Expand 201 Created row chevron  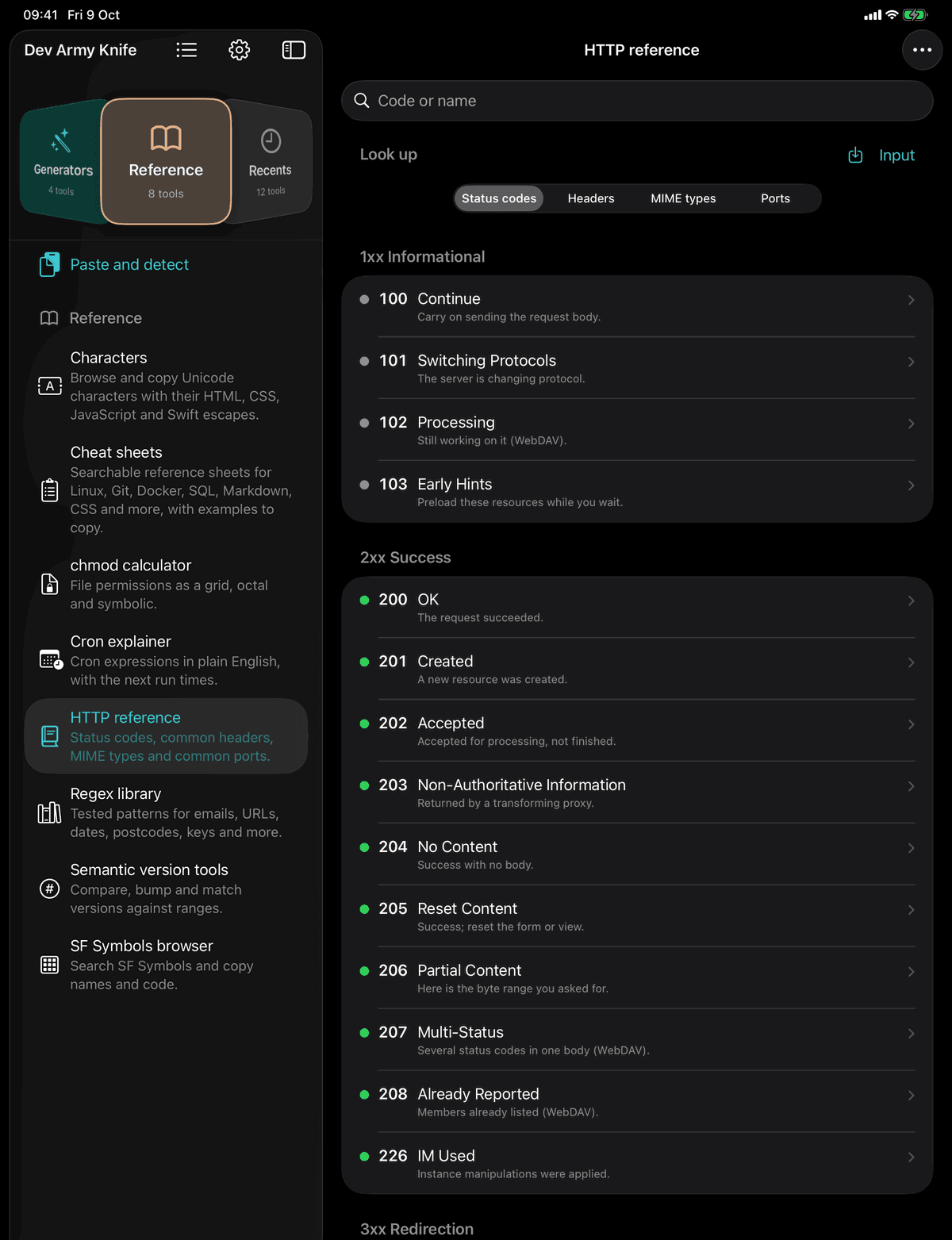[911, 662]
